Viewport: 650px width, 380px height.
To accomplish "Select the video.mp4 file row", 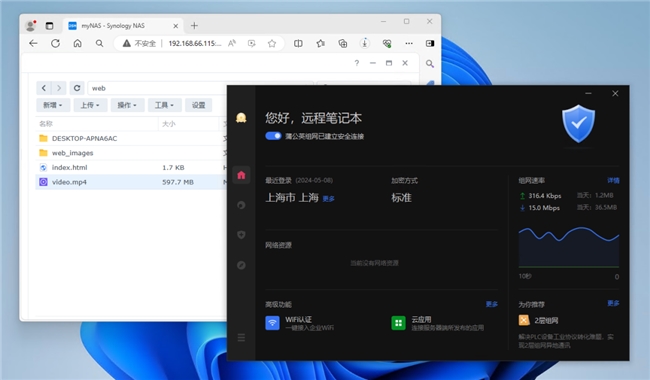I will [131, 182].
